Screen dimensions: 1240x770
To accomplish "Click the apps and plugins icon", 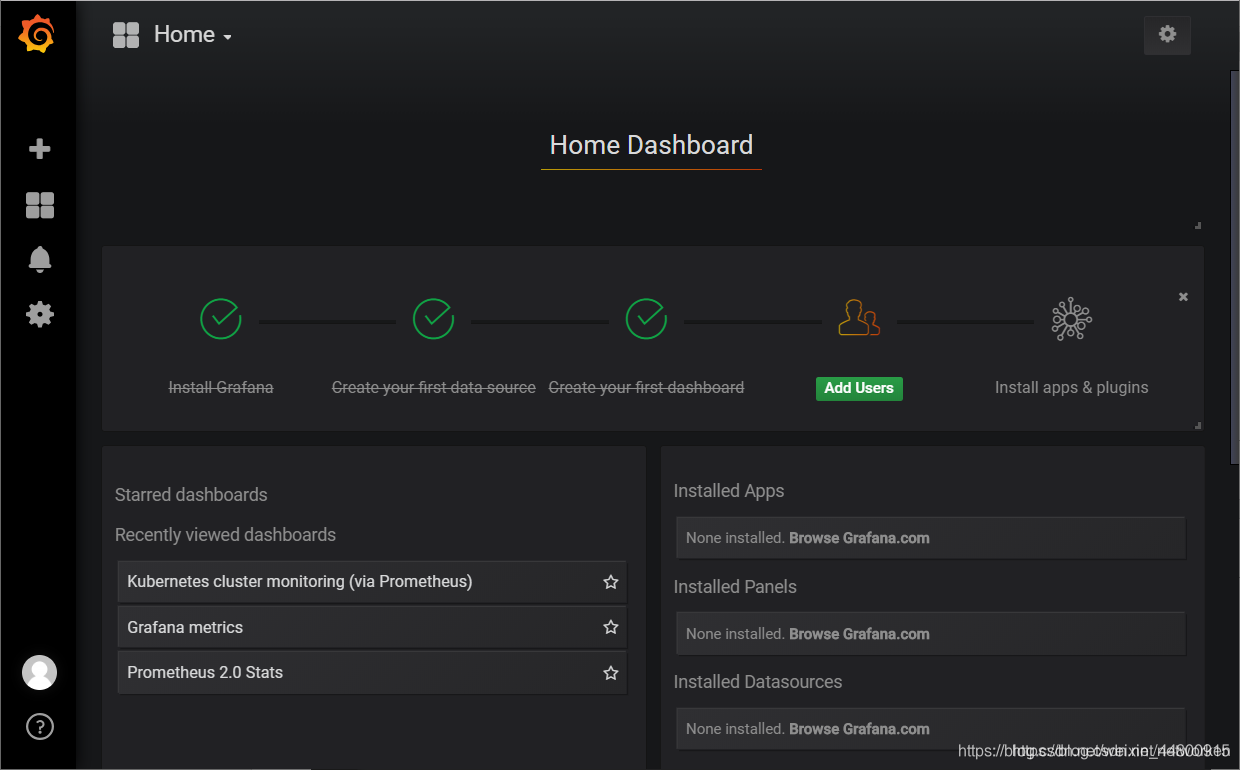I will click(x=1071, y=319).
